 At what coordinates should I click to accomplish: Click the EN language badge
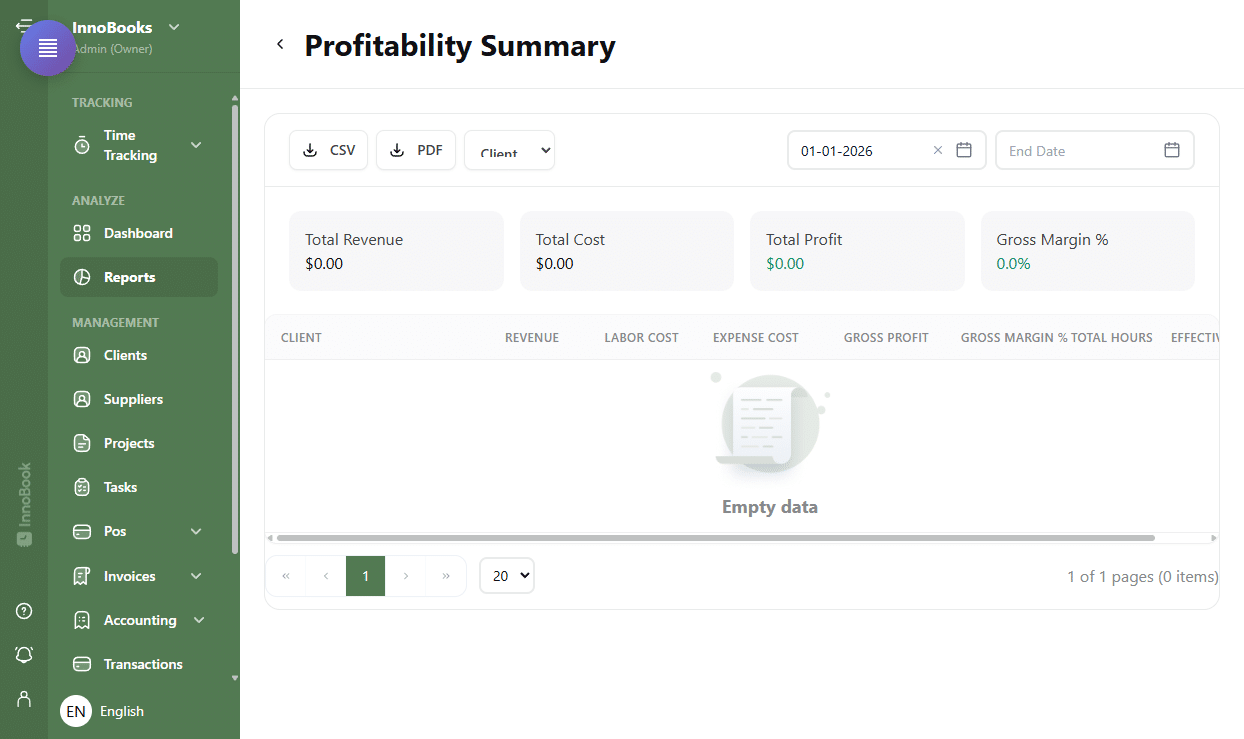point(76,711)
